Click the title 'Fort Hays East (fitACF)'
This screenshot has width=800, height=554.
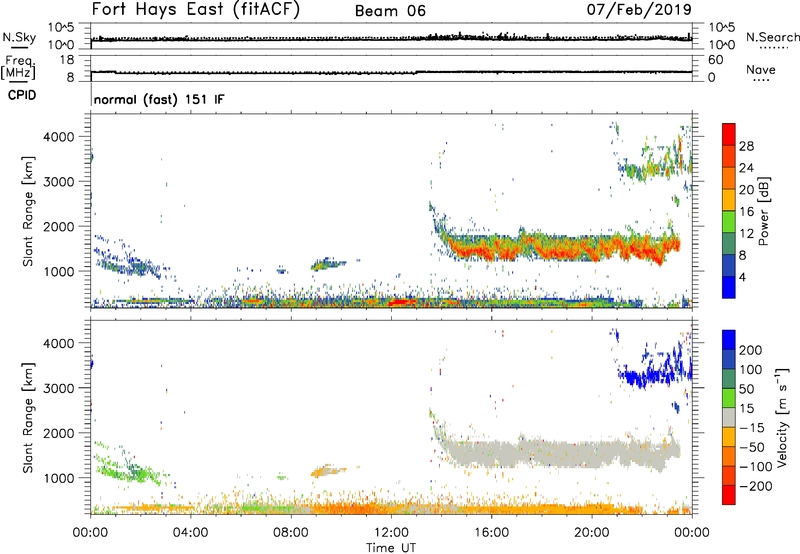[195, 9]
